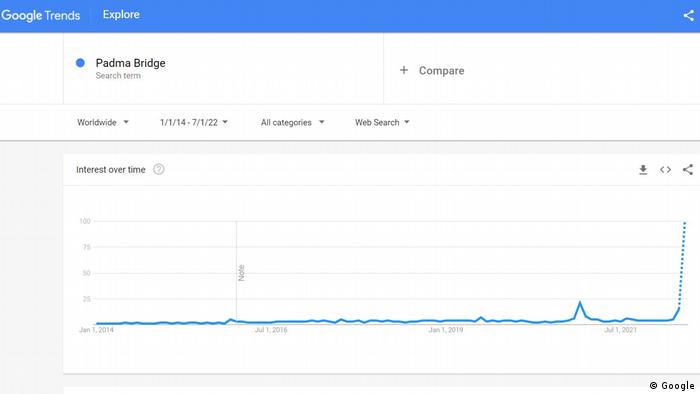Open the 1/1/14 - 7/1/22 date range dropdown
The height and width of the screenshot is (394, 700).
(194, 122)
